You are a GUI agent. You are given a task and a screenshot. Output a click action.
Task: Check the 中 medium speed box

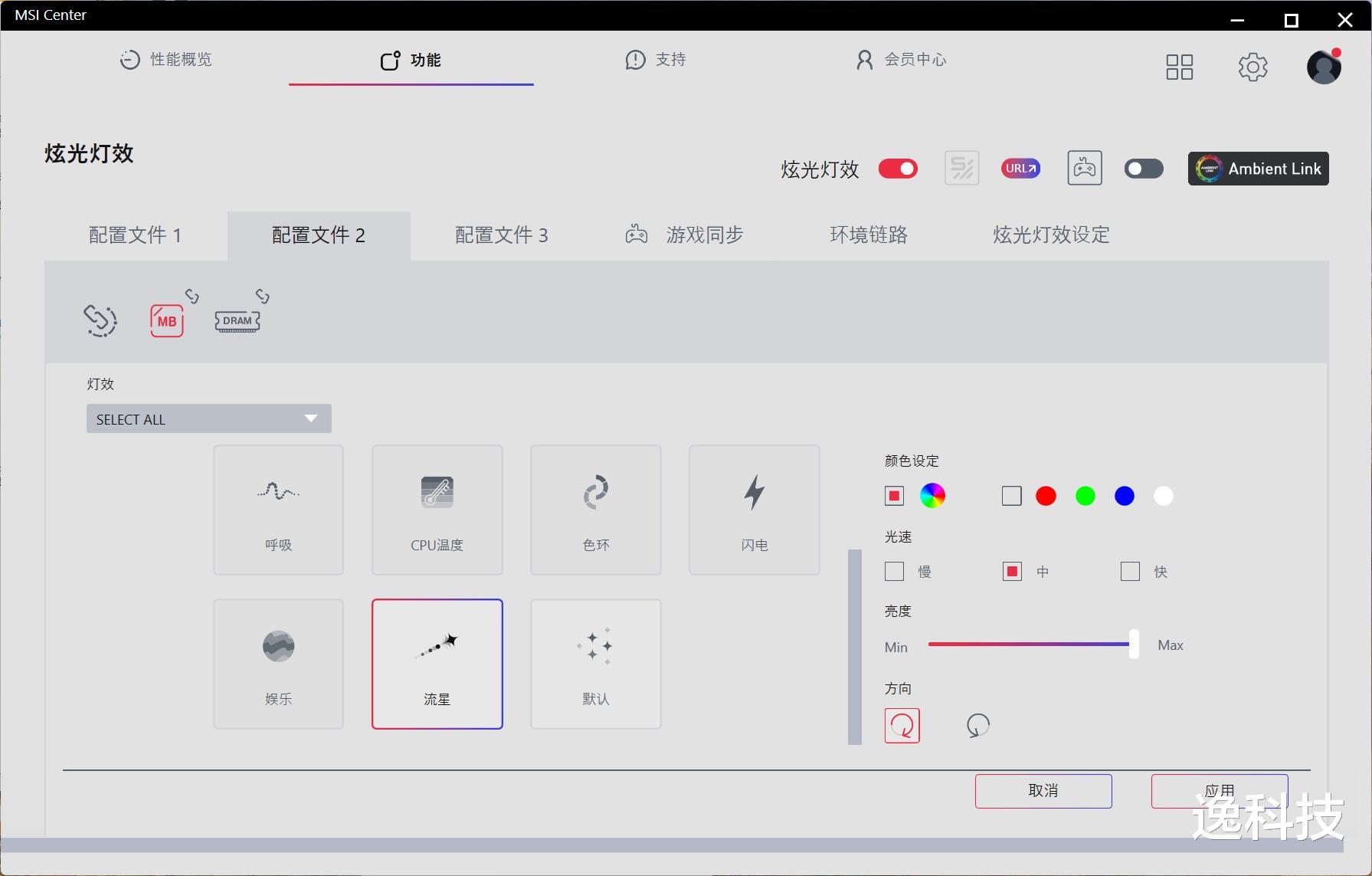click(x=1012, y=572)
